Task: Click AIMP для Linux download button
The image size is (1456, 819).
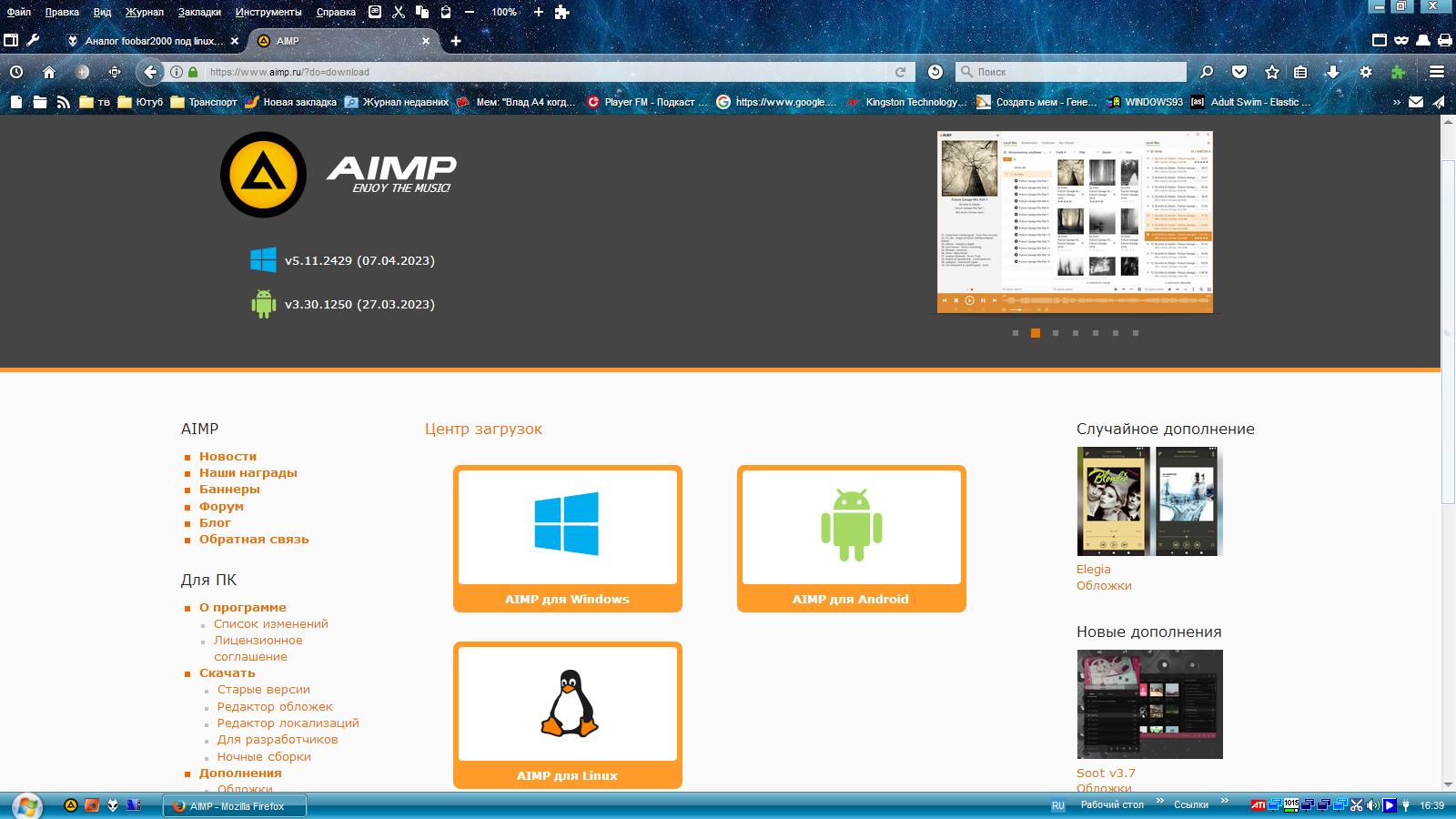Action: 567,715
